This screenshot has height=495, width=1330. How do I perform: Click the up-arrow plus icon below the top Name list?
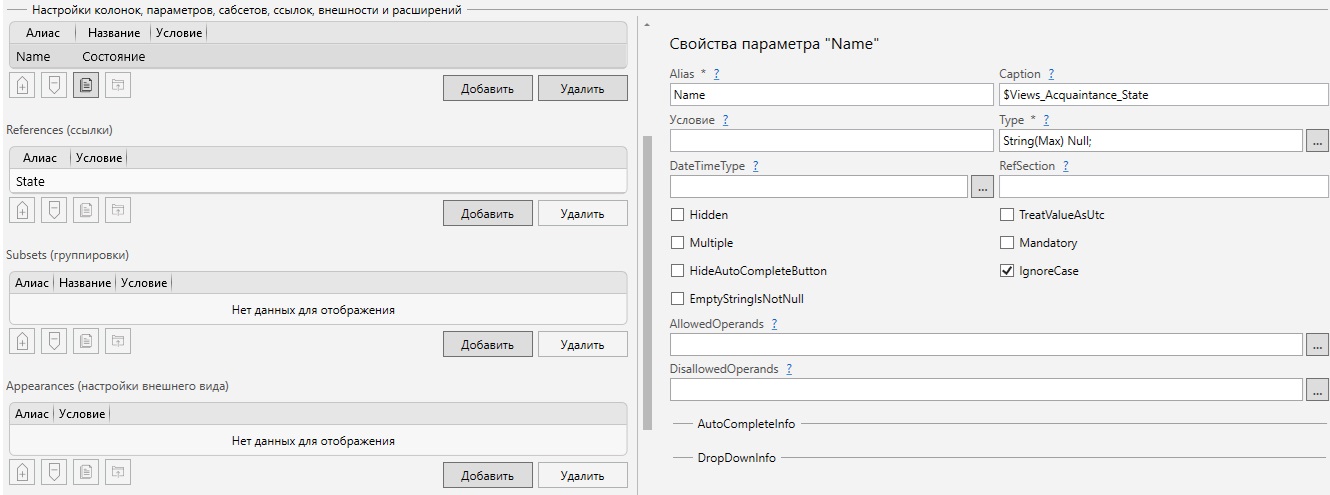(23, 86)
